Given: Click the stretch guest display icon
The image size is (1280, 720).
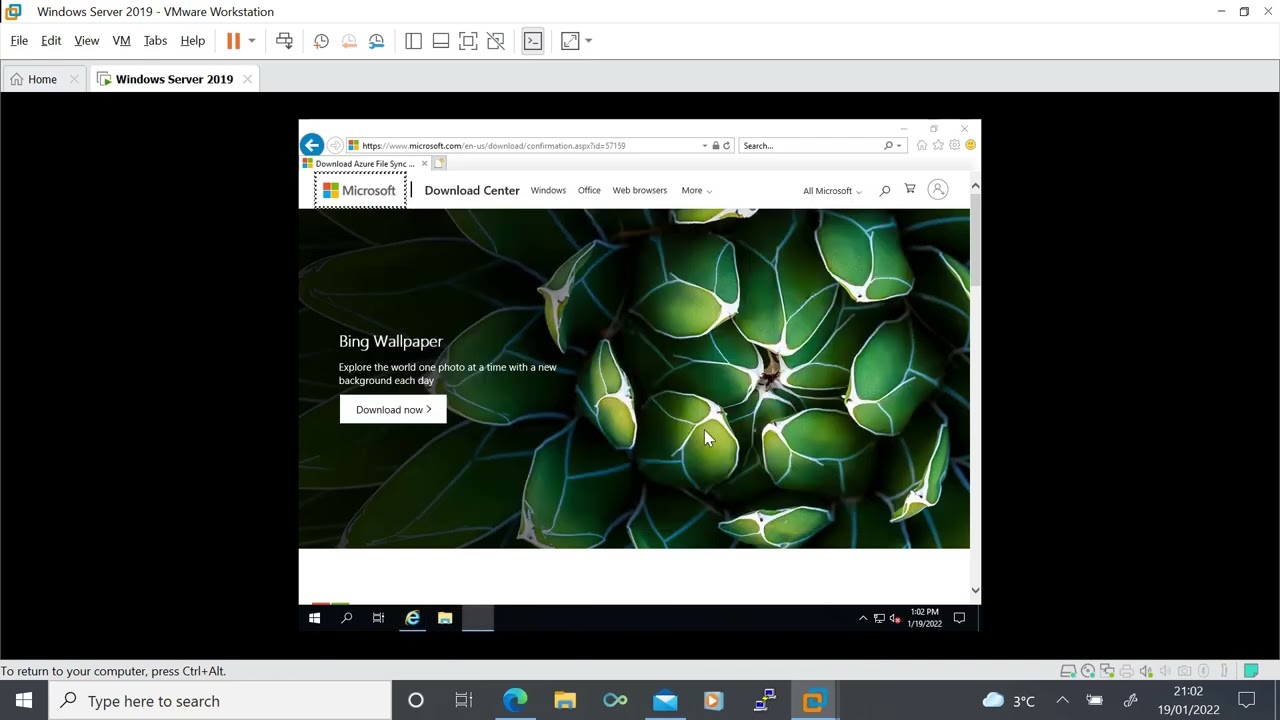Looking at the screenshot, I should click(570, 41).
